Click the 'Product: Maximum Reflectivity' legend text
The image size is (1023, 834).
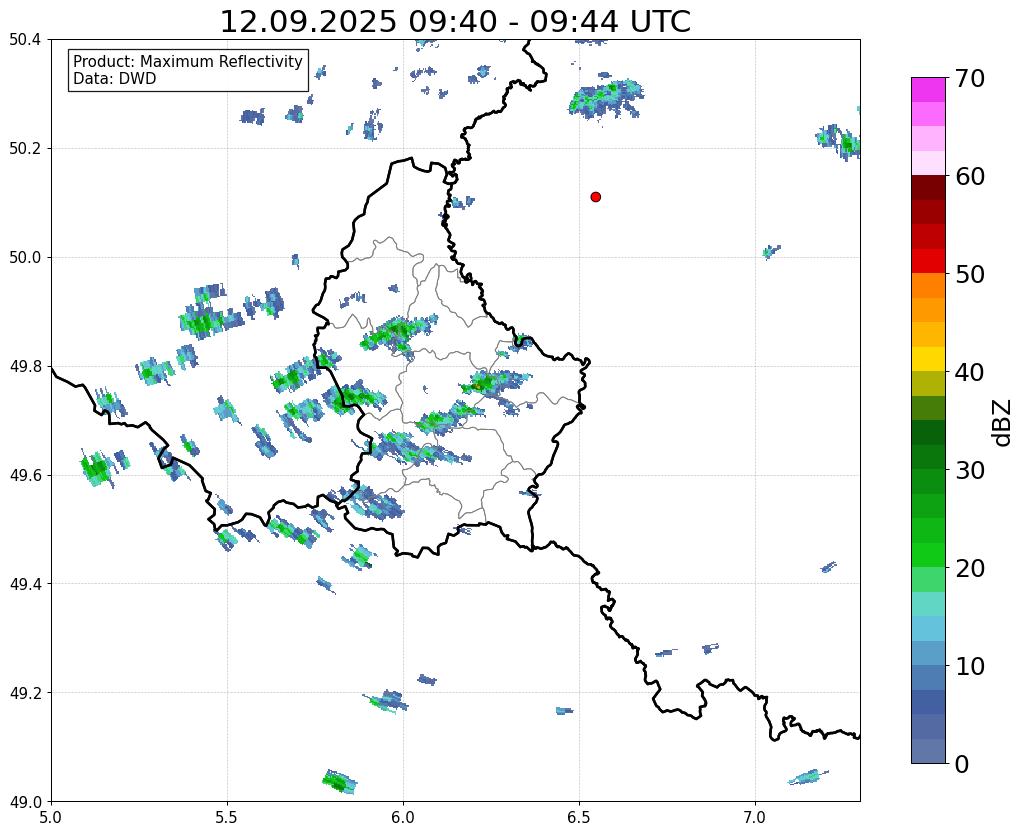[x=188, y=61]
